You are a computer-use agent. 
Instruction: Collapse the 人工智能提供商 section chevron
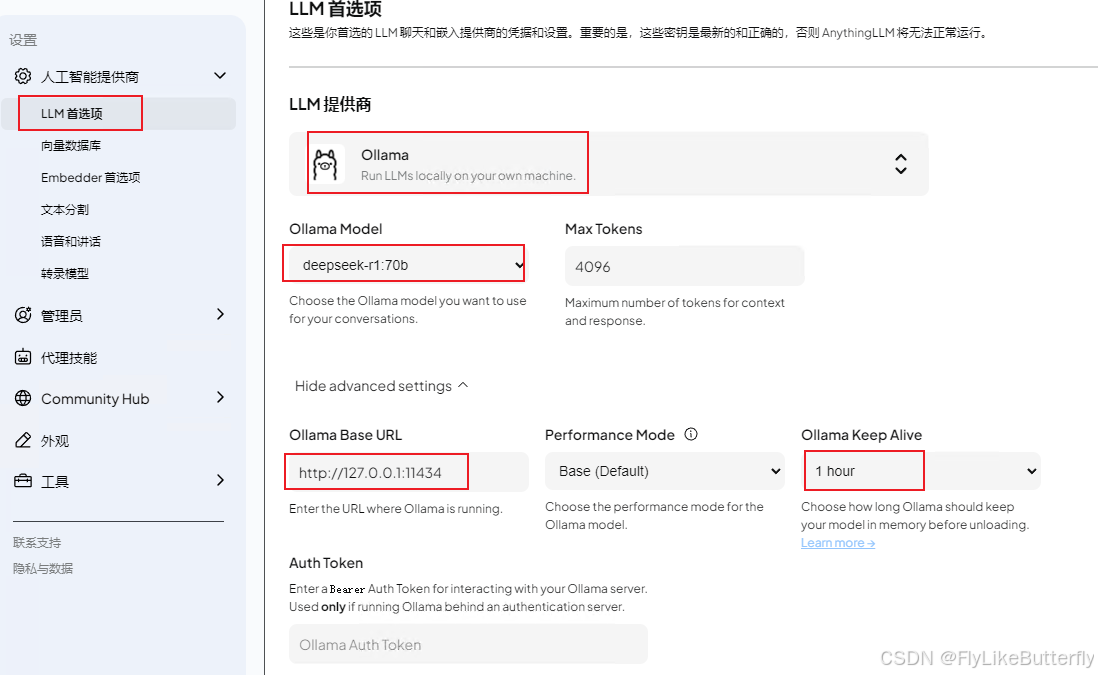(x=220, y=76)
